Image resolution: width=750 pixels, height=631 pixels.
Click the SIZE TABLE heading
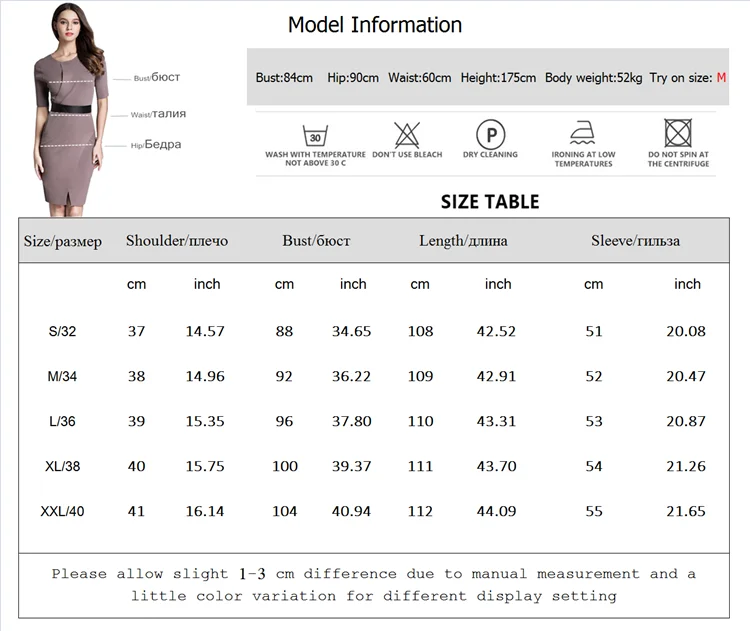click(x=490, y=202)
